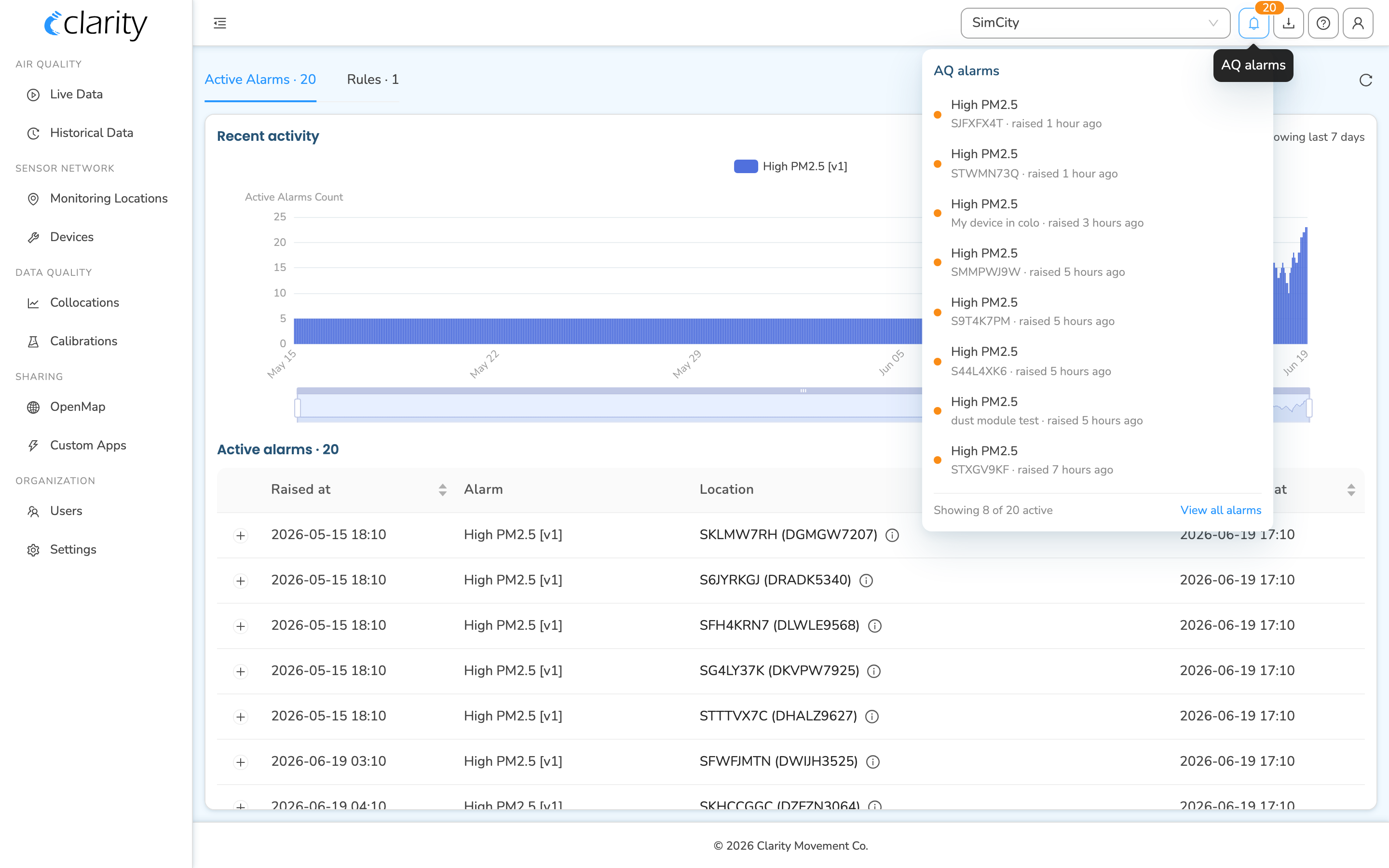Expand the SFWFJMTN alarm row
Viewport: 1389px width, 868px height.
[x=241, y=762]
